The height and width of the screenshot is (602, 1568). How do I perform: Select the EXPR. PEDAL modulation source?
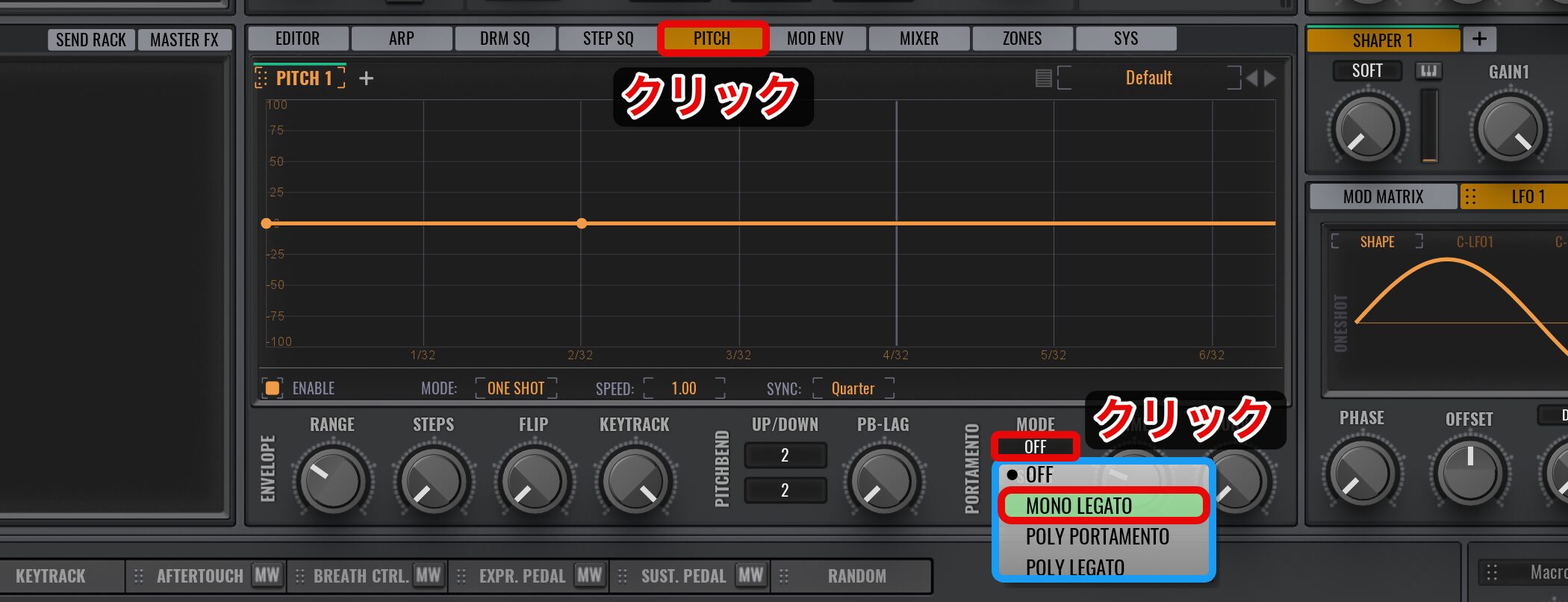522,576
